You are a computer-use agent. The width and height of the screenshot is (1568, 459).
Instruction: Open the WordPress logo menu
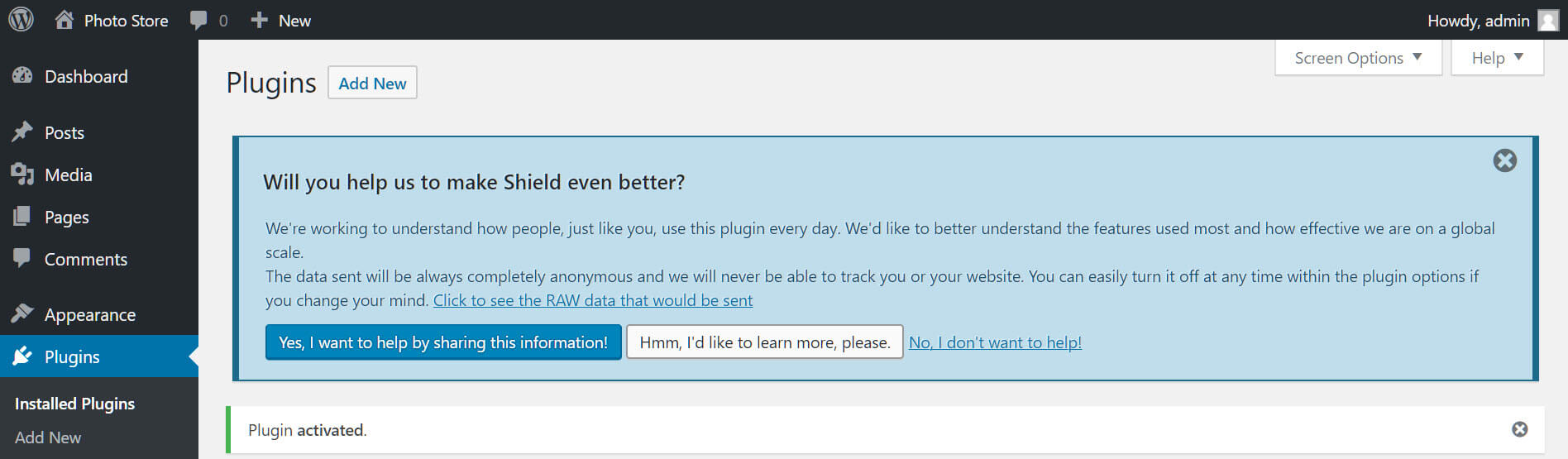pyautogui.click(x=21, y=20)
